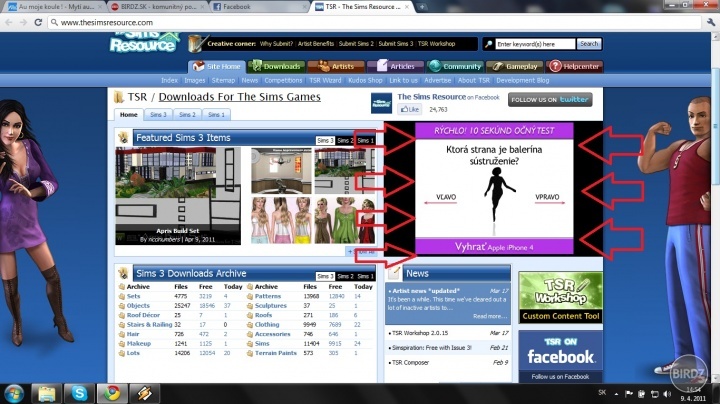This screenshot has width=720, height=404.
Task: Click Follow us on Twitter button
Action: point(550,100)
